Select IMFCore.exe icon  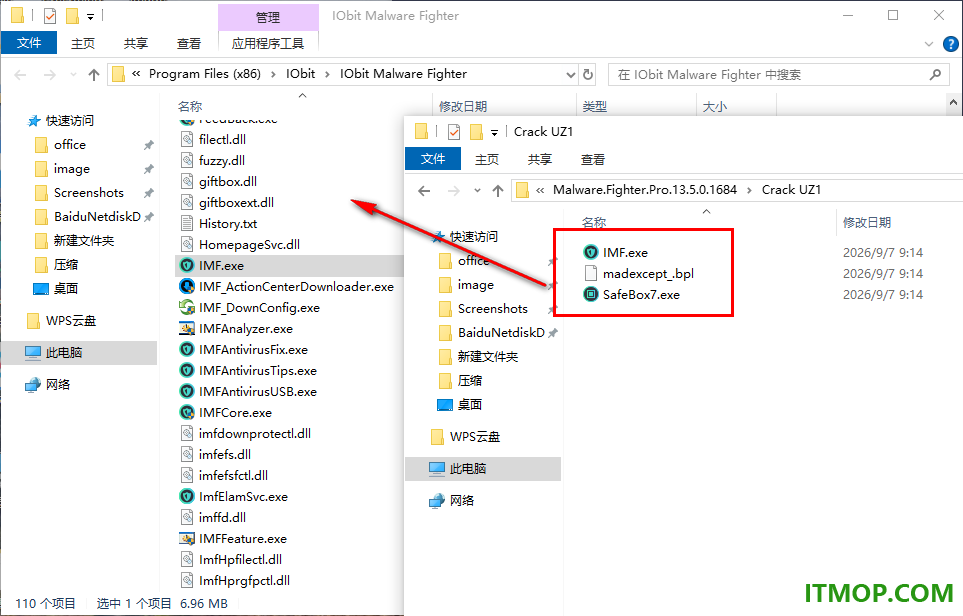coord(187,413)
